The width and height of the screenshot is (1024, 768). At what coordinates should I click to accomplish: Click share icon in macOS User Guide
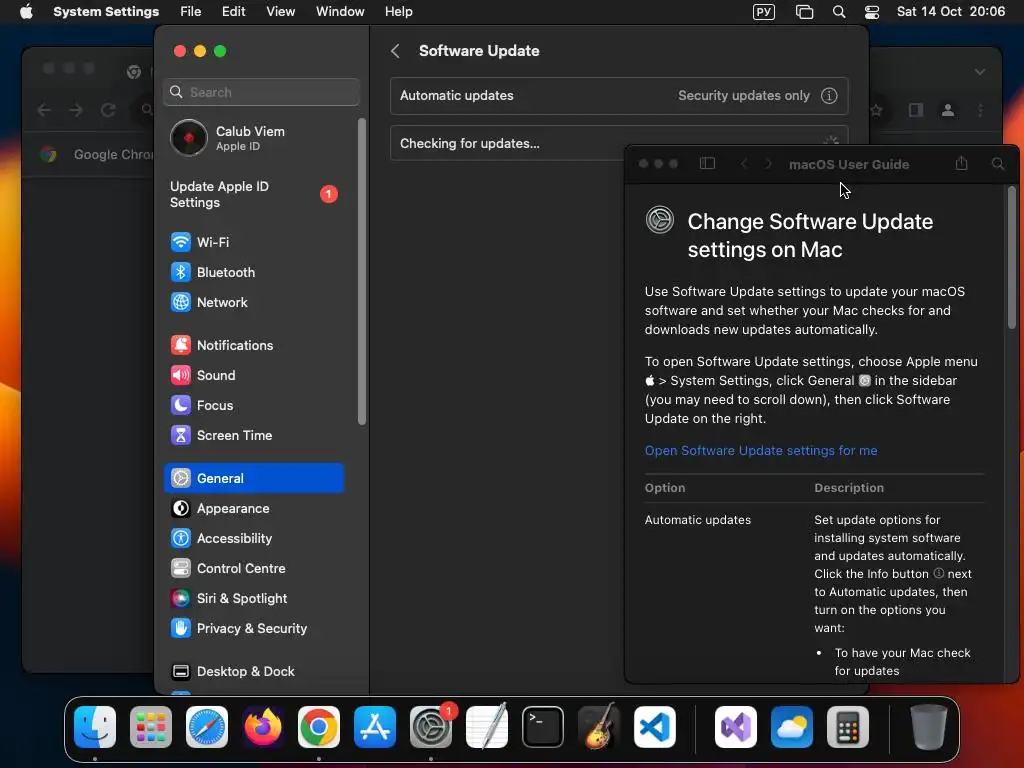[x=961, y=163]
